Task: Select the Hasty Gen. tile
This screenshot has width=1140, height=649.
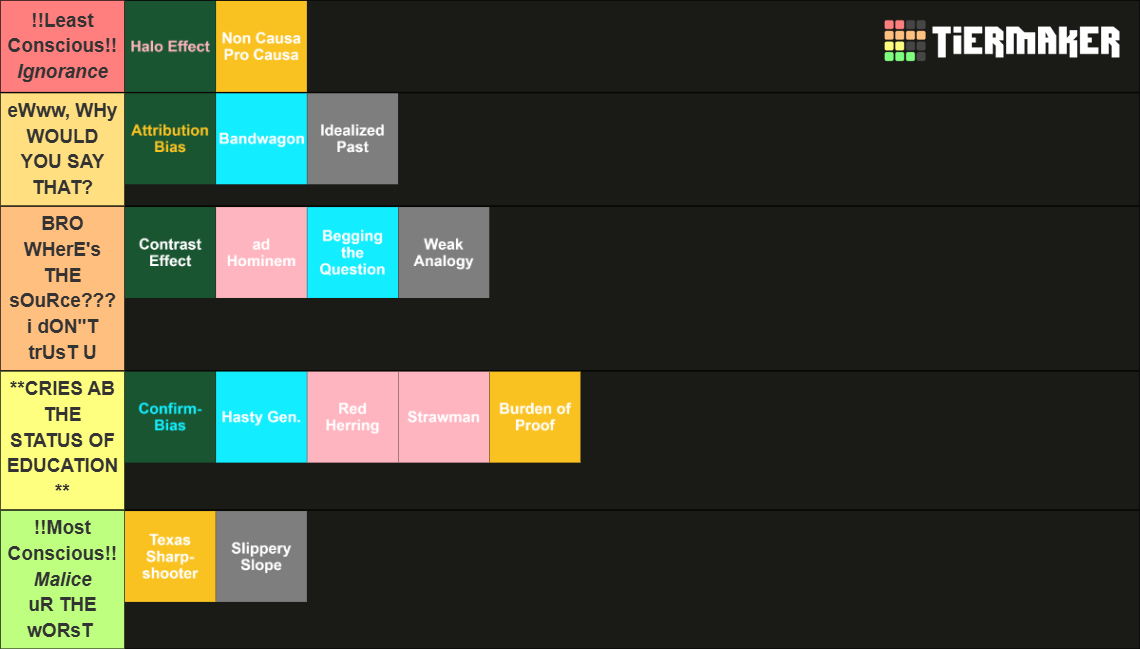Action: click(261, 417)
